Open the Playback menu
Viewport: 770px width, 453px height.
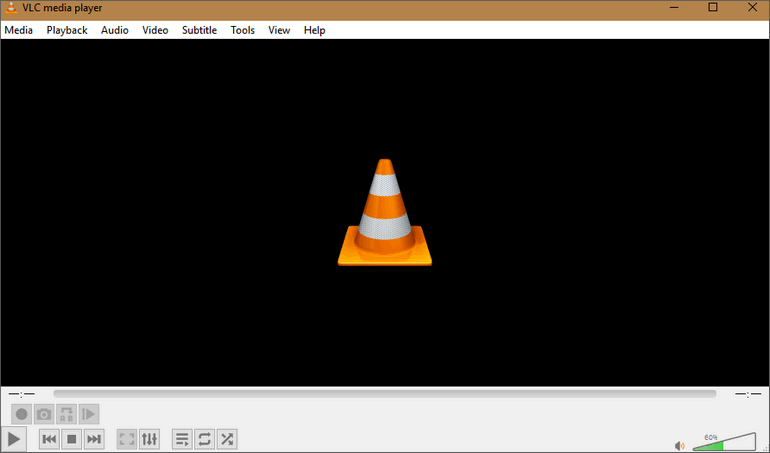click(x=67, y=30)
